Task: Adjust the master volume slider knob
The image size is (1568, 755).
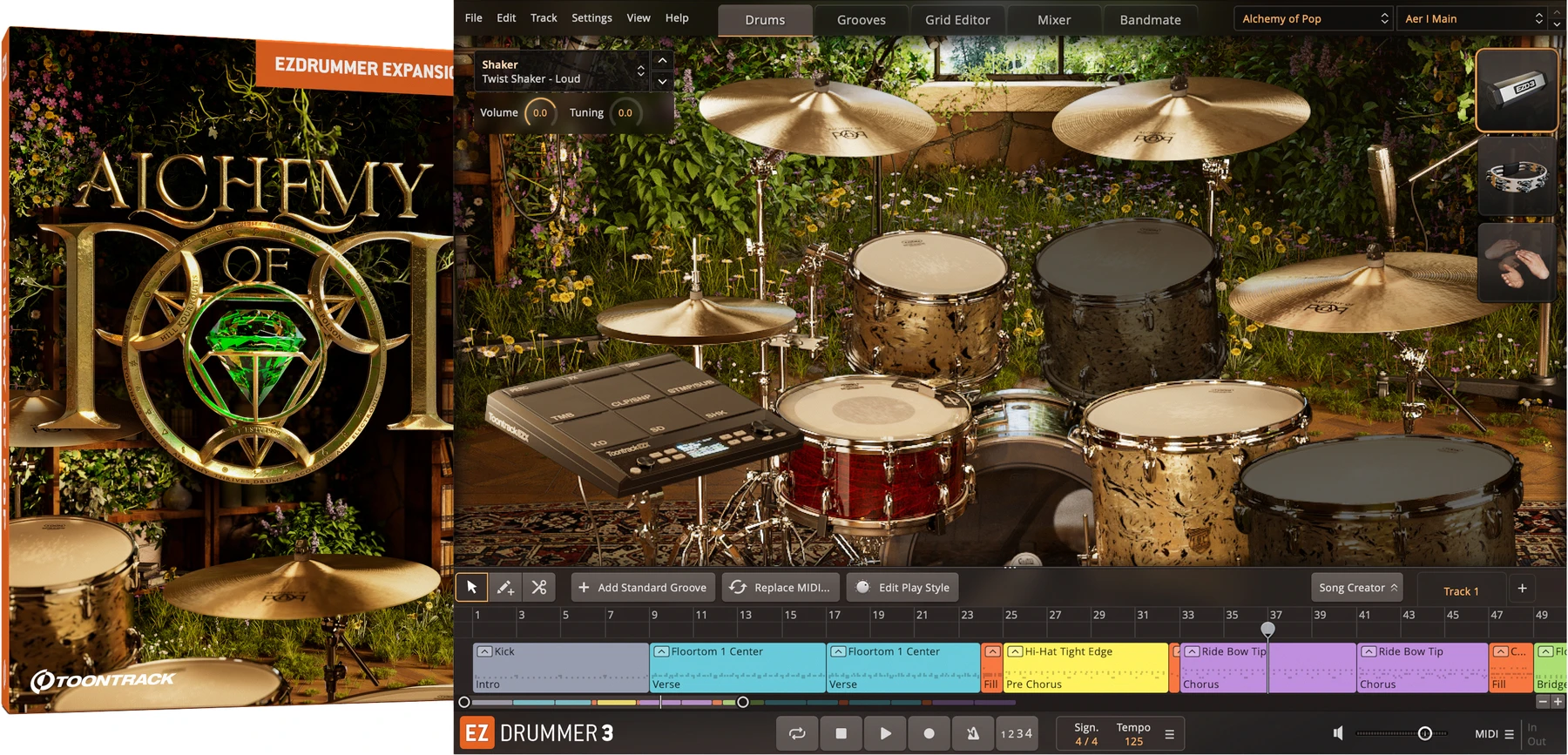Action: coord(1425,733)
